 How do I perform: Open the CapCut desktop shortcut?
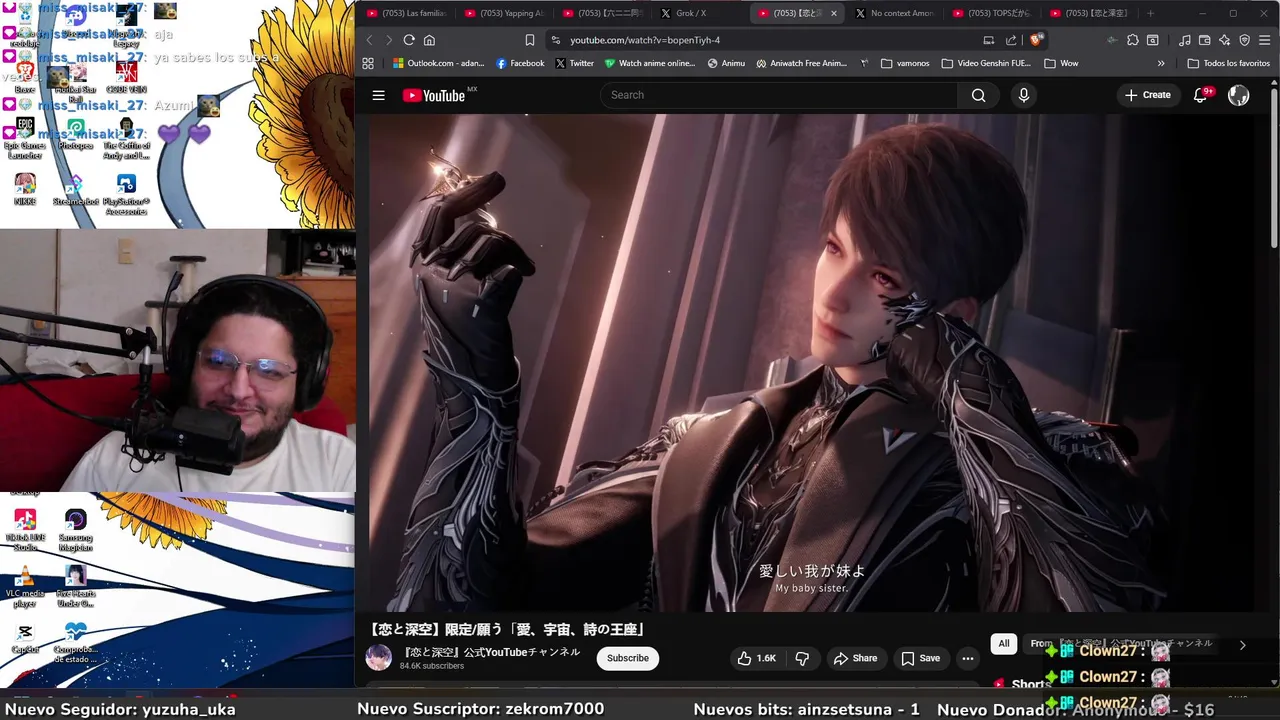25,638
